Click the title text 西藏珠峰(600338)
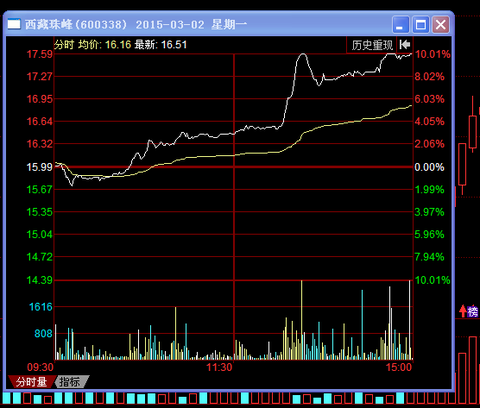 click(76, 24)
